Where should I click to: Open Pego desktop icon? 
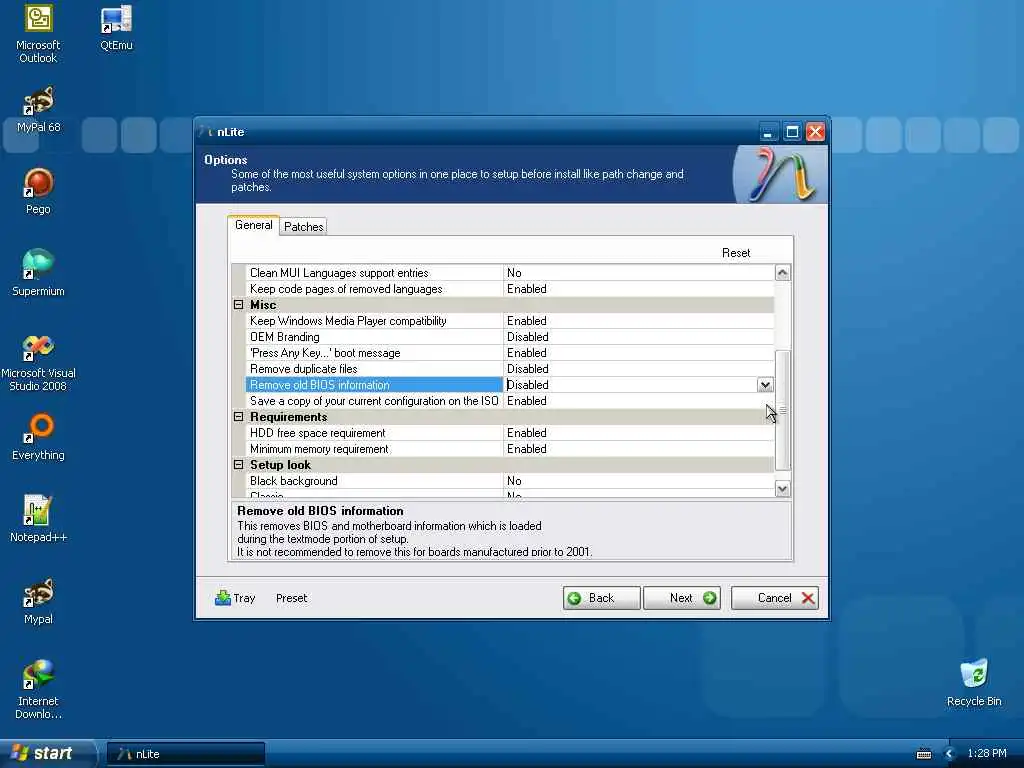pyautogui.click(x=38, y=191)
